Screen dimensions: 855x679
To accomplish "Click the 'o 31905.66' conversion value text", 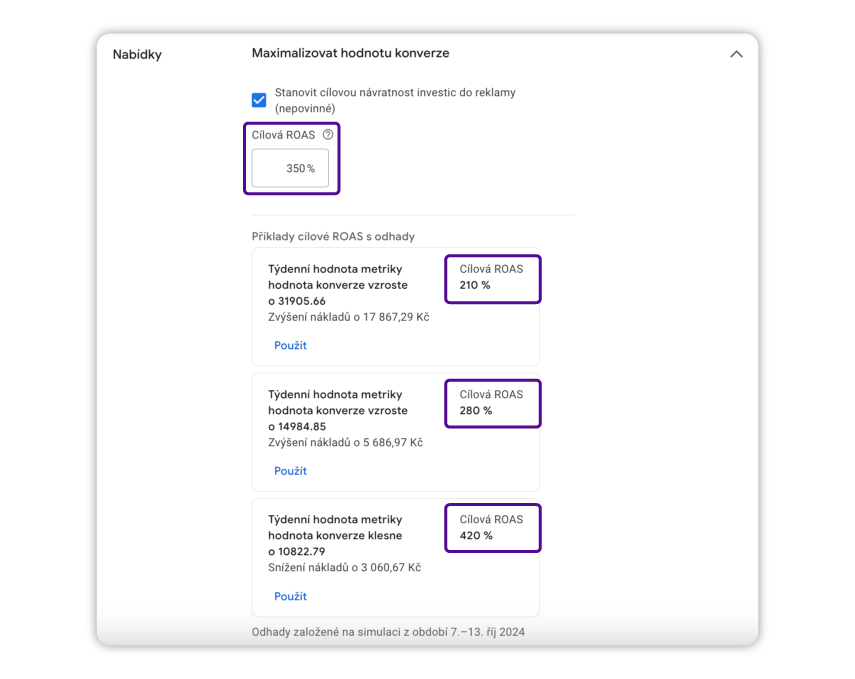I will pyautogui.click(x=297, y=301).
